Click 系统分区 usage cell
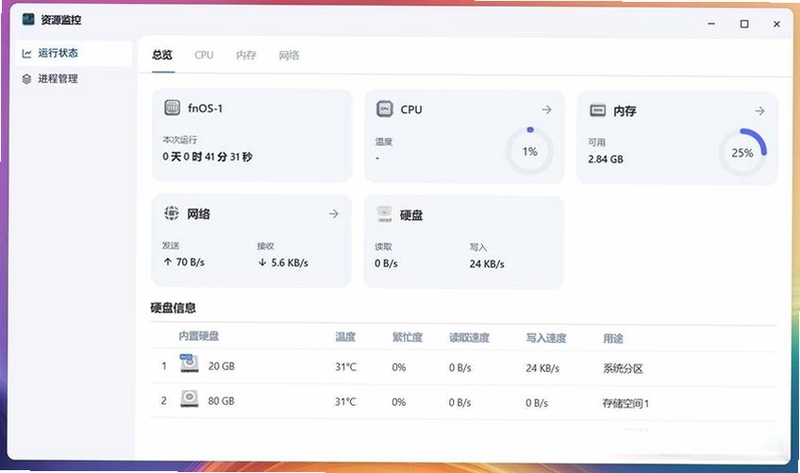The width and height of the screenshot is (800, 473). pyautogui.click(x=622, y=368)
